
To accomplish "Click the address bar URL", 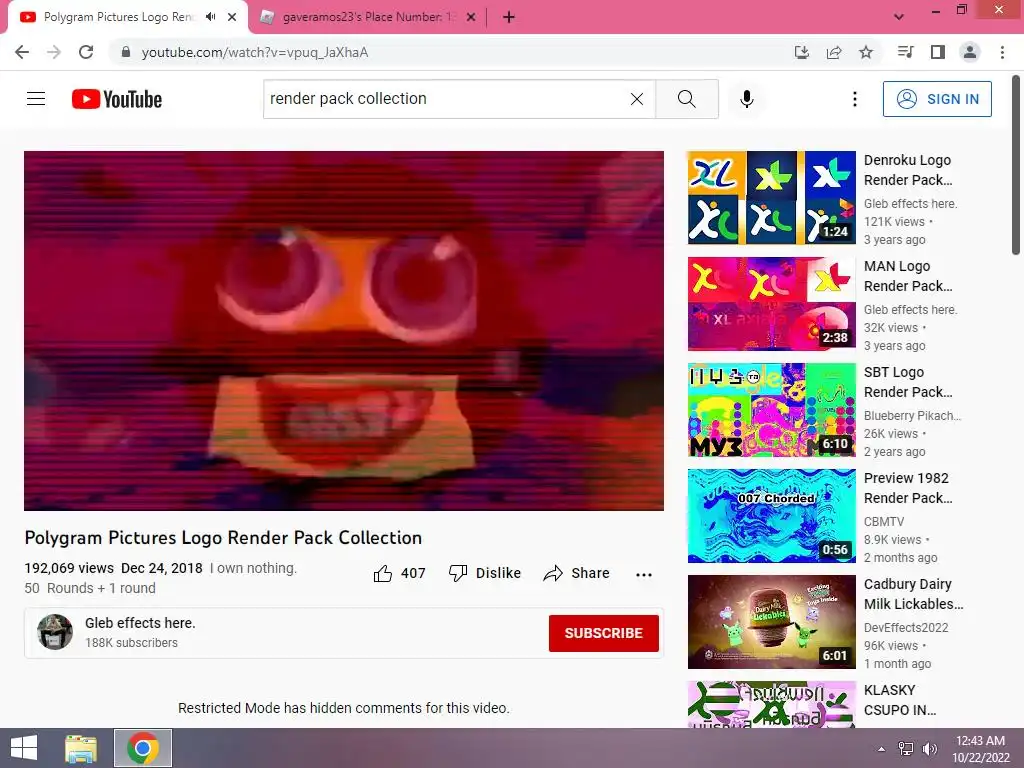I will point(255,52).
